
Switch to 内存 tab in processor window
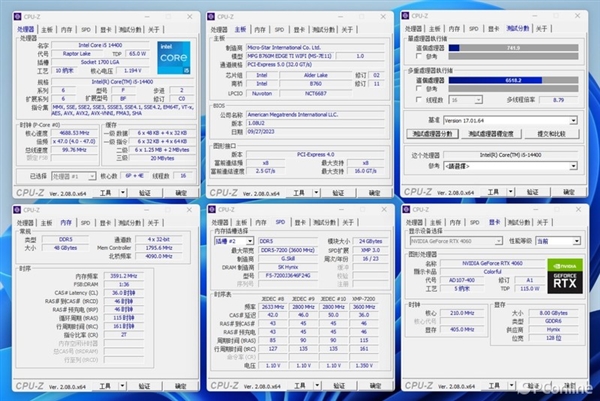pos(67,31)
